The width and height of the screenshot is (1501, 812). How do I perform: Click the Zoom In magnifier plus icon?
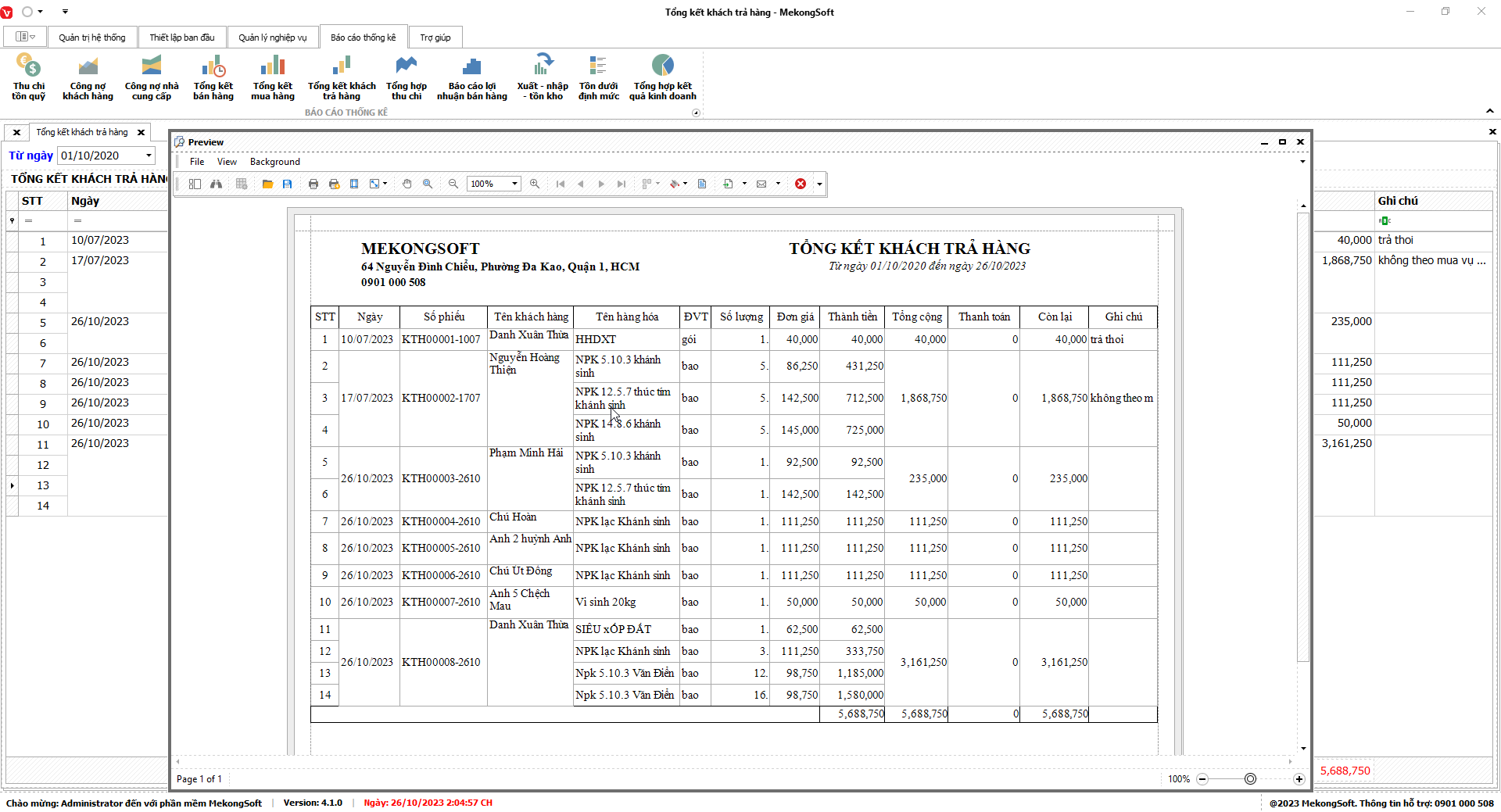tap(535, 184)
